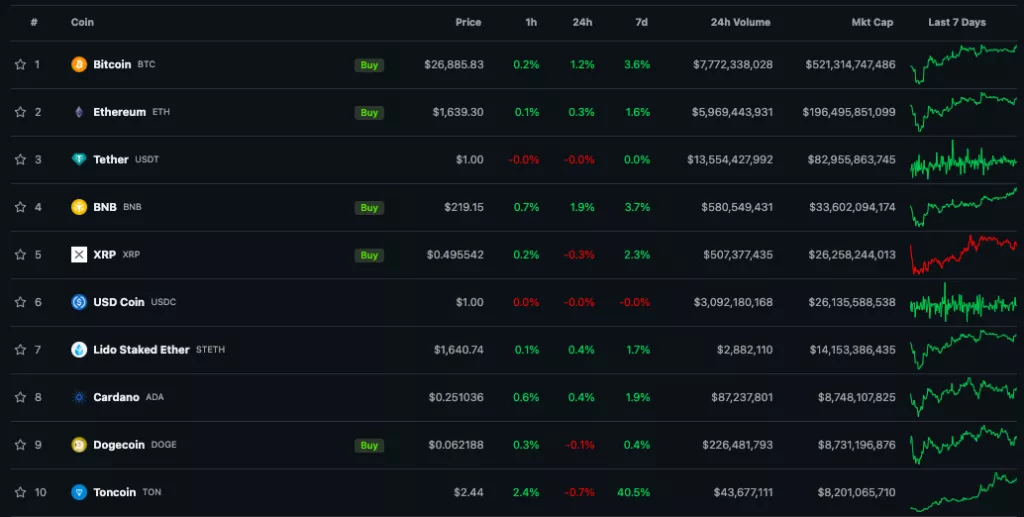
Task: Click the Bitcoin price $26,885.83
Action: pyautogui.click(x=454, y=65)
